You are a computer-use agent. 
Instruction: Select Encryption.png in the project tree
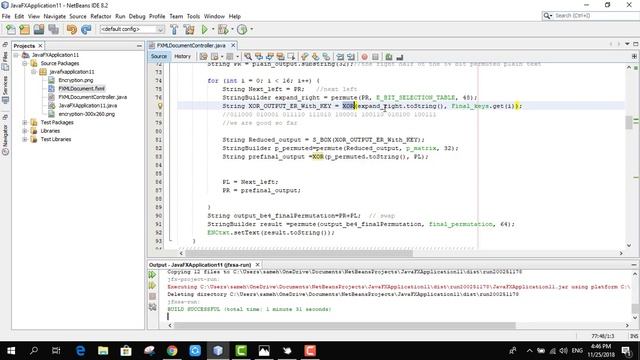click(76, 80)
